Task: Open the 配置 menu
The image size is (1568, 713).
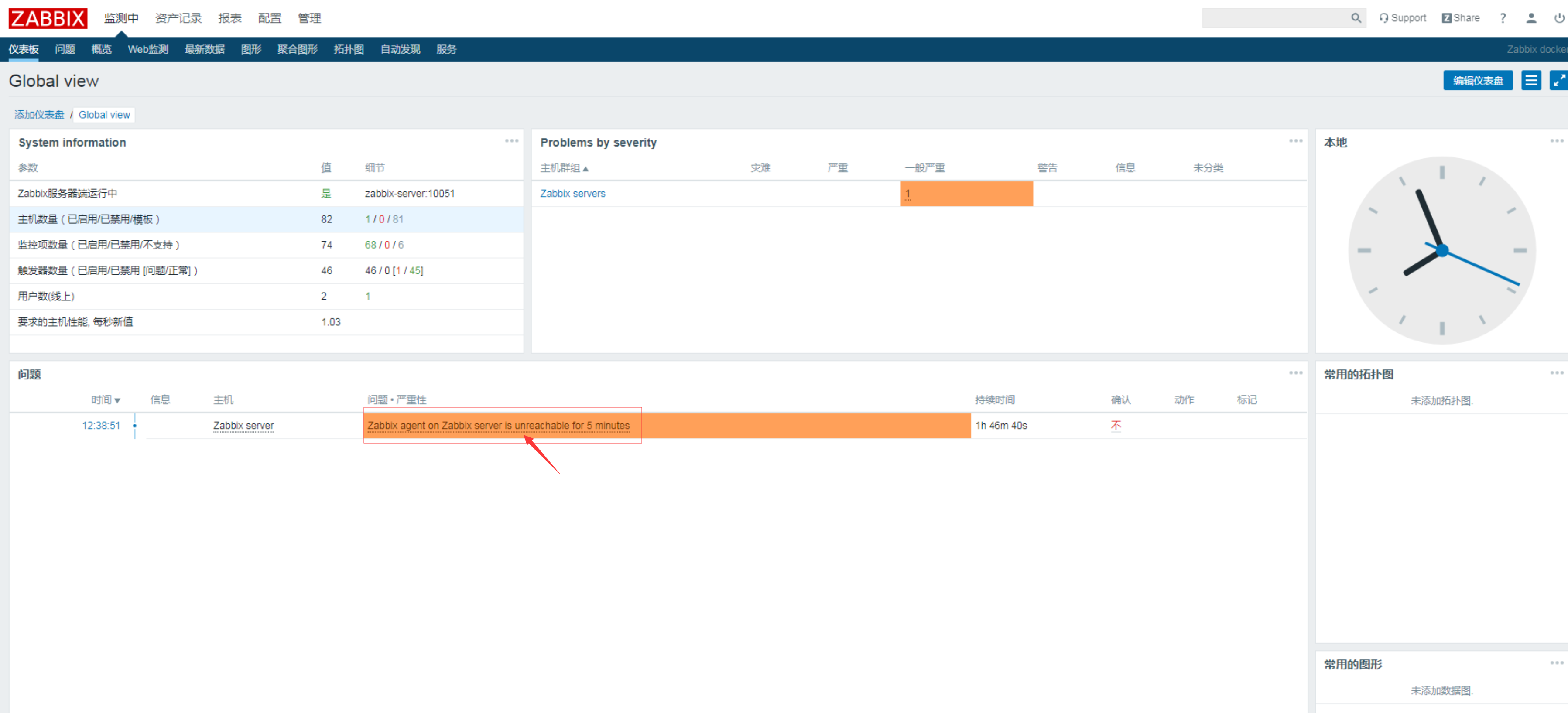Action: pos(269,17)
